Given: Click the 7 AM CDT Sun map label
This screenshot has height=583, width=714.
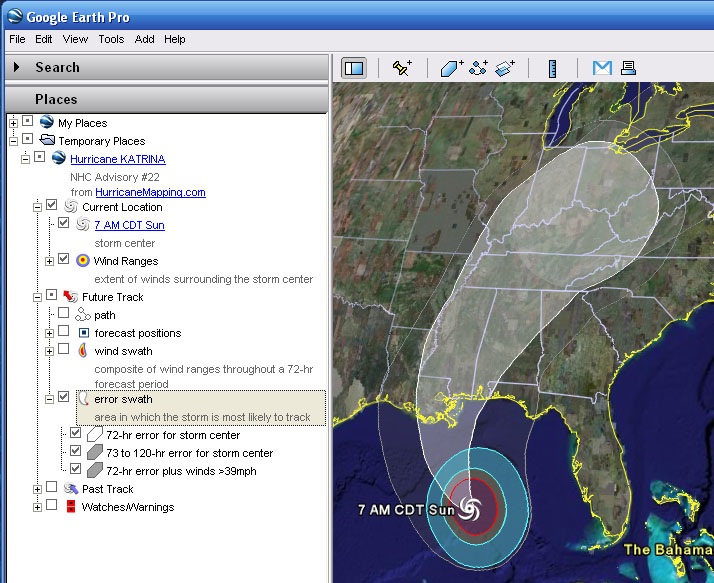Looking at the screenshot, I should coord(406,509).
